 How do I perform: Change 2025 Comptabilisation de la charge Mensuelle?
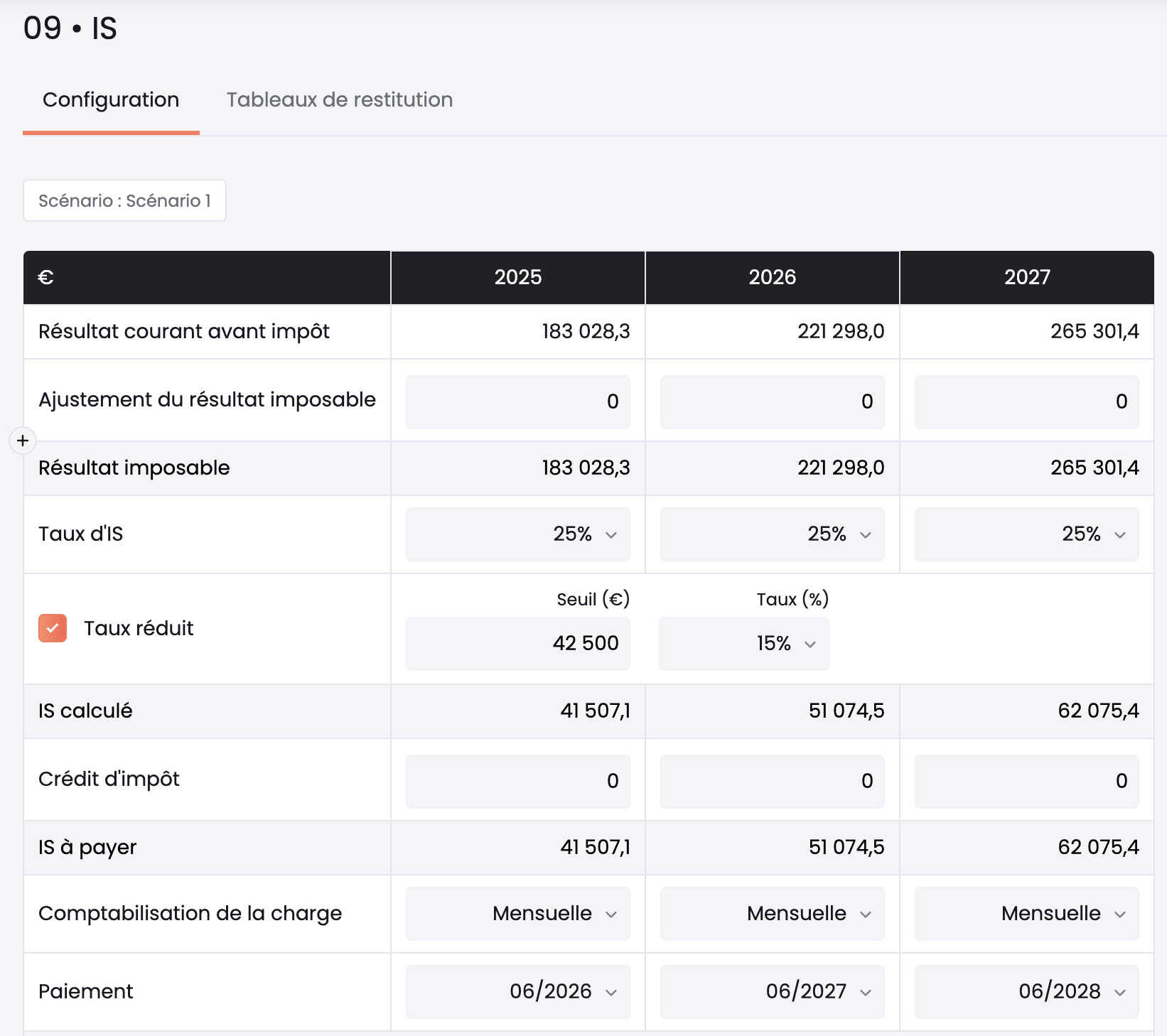click(x=517, y=914)
